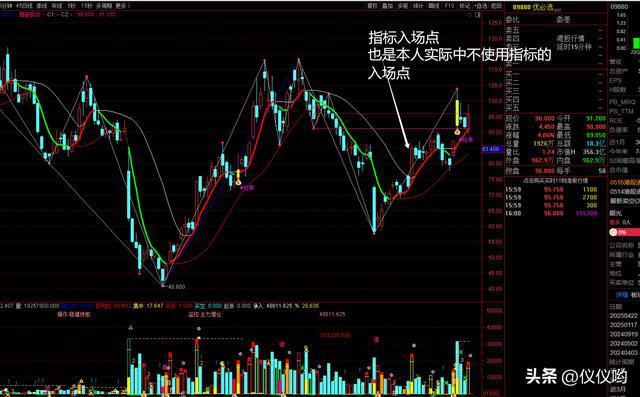Click the diamond icon above the price axis
This screenshot has height=397, width=640.
click(x=469, y=15)
